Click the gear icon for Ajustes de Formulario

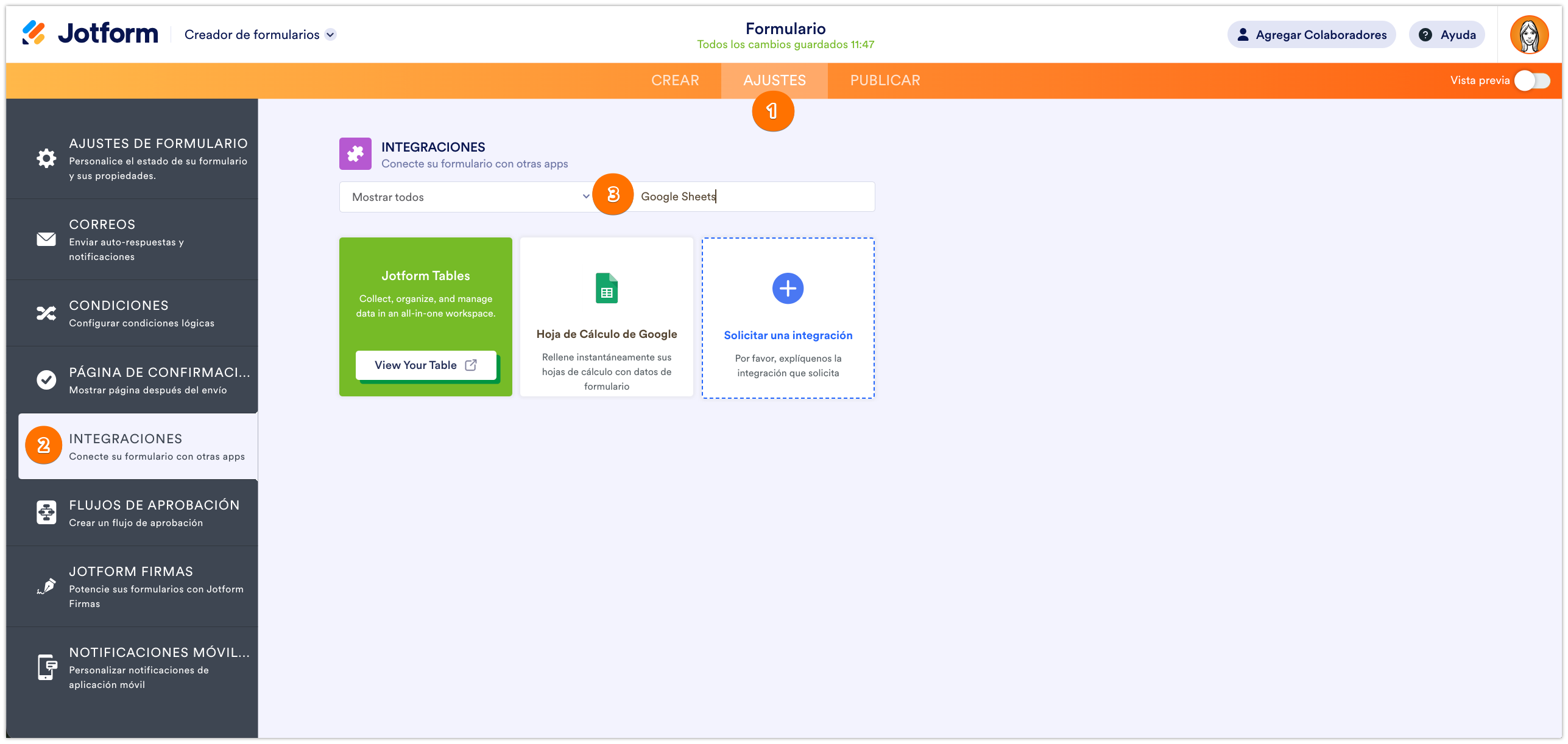46,159
